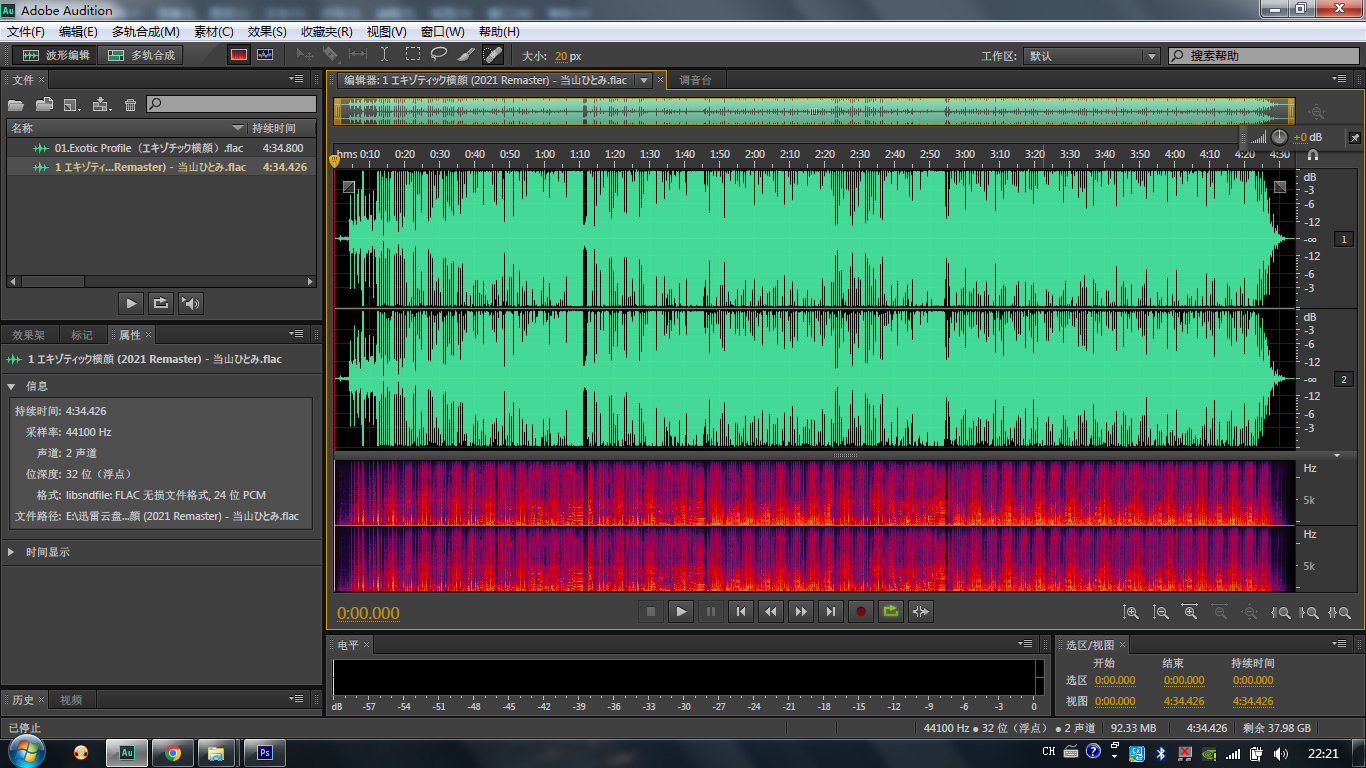Open Selection/View panel options menu
The width and height of the screenshot is (1366, 768).
coord(1340,644)
